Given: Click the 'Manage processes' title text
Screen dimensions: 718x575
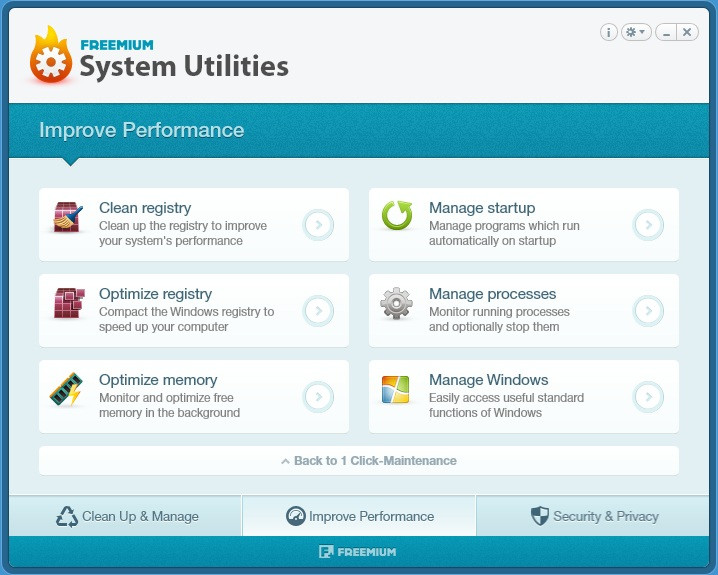Looking at the screenshot, I should pyautogui.click(x=493, y=294).
